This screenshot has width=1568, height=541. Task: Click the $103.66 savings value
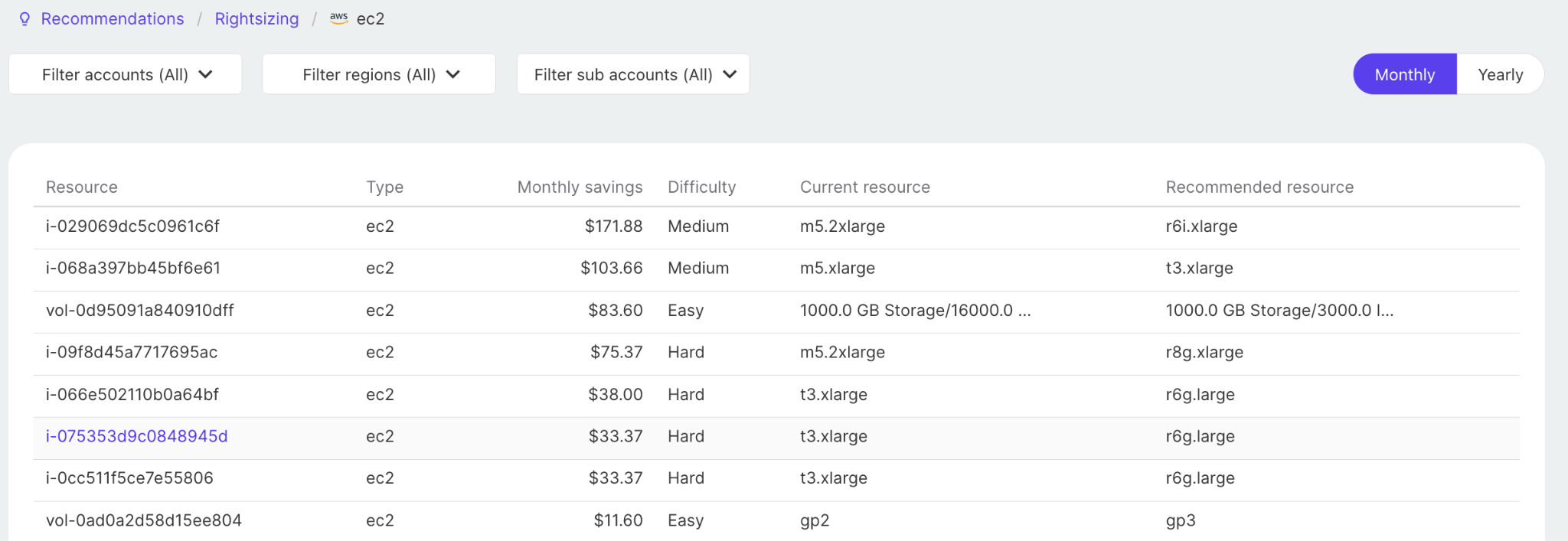tap(611, 269)
